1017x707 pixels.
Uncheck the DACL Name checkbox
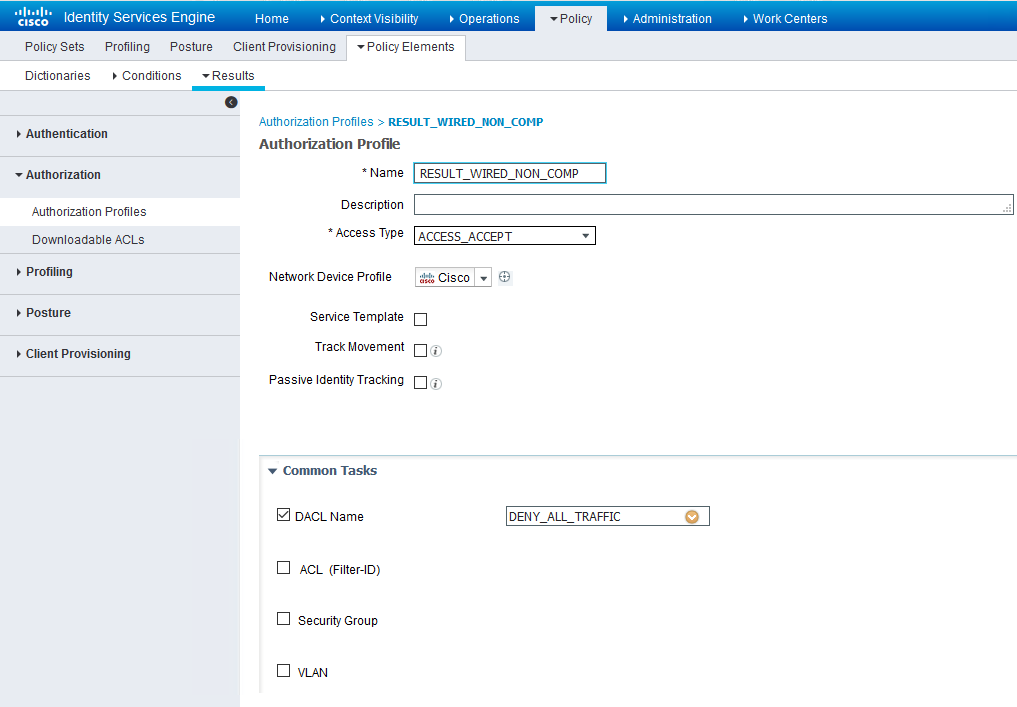(x=283, y=515)
